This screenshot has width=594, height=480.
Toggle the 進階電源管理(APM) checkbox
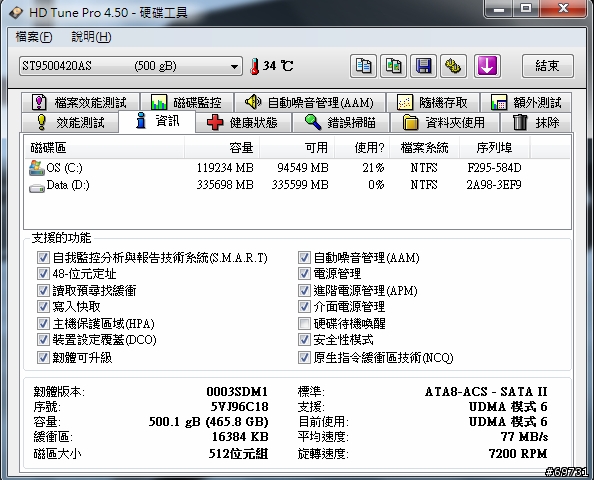[x=304, y=290]
